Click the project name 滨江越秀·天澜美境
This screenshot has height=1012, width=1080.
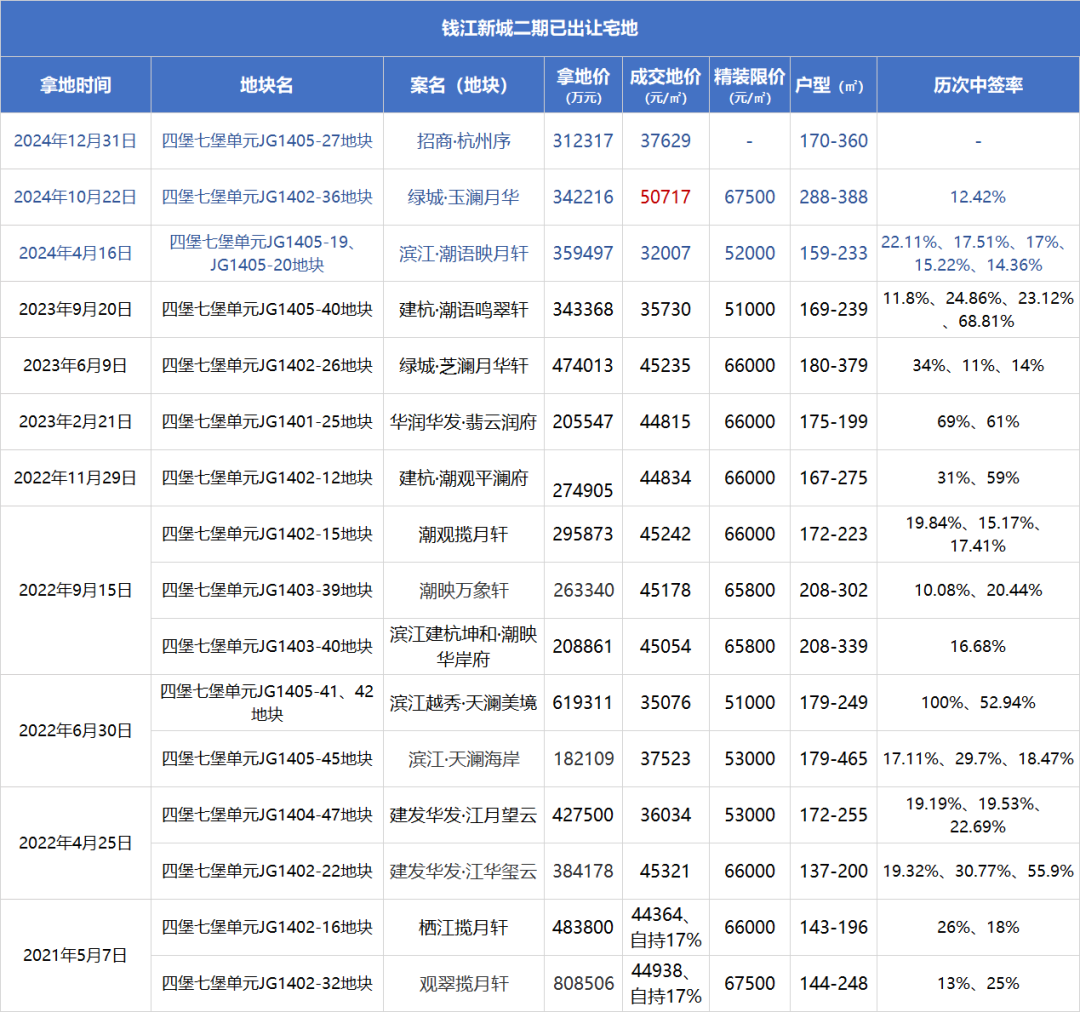[x=464, y=703]
